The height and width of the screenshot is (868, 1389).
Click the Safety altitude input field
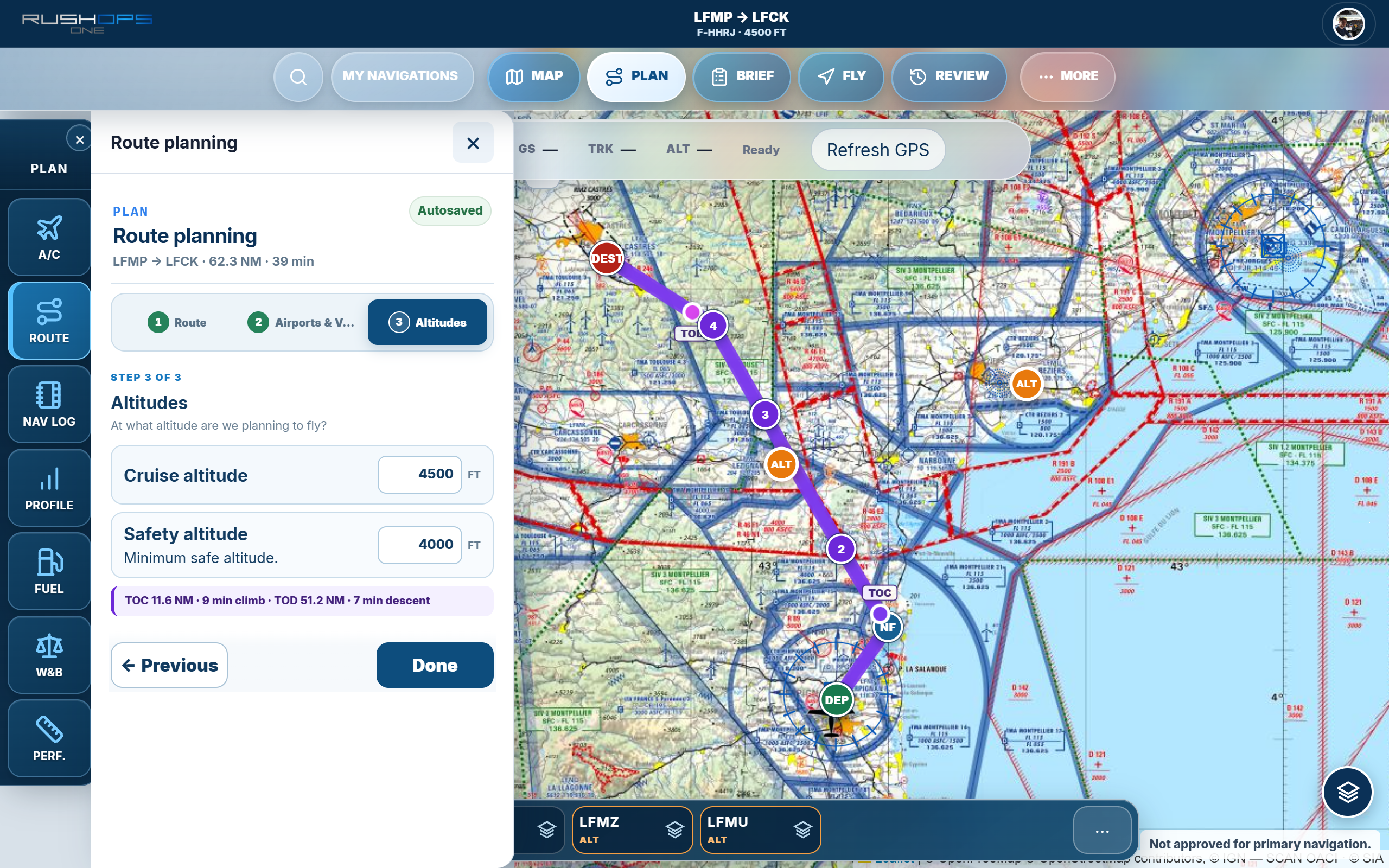419,545
